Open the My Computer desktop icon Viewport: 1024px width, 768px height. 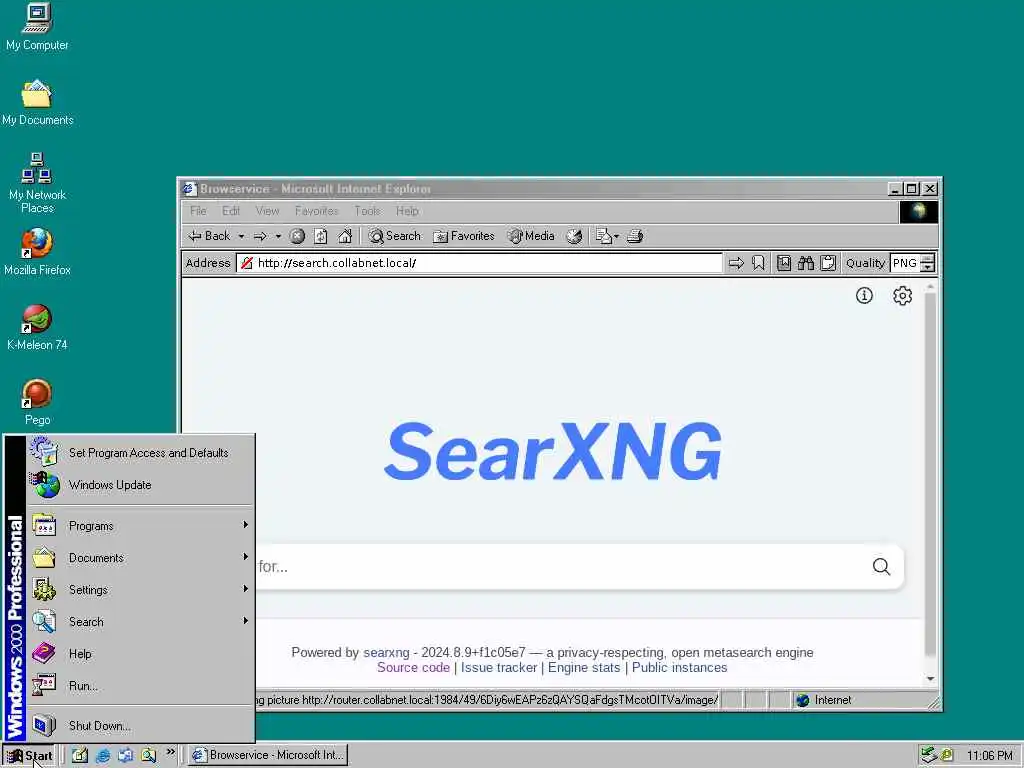pyautogui.click(x=37, y=27)
